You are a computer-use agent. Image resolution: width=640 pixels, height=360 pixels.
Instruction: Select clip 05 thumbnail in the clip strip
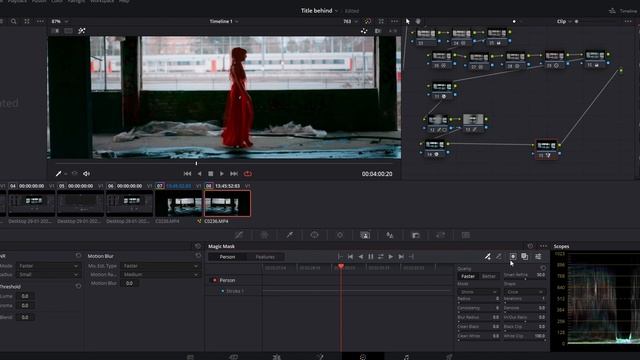click(x=81, y=203)
